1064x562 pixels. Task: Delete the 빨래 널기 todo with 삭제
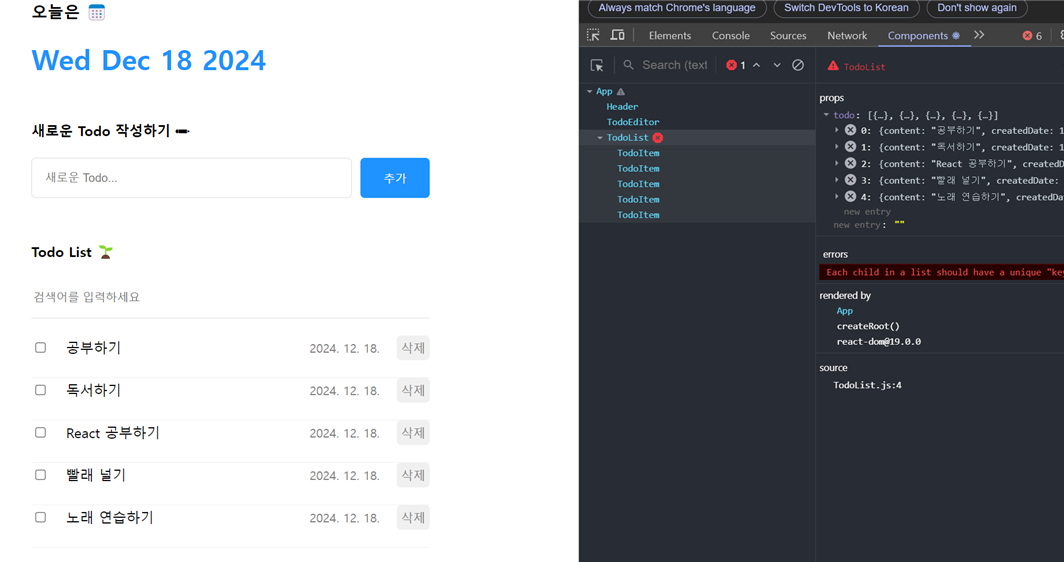[413, 475]
